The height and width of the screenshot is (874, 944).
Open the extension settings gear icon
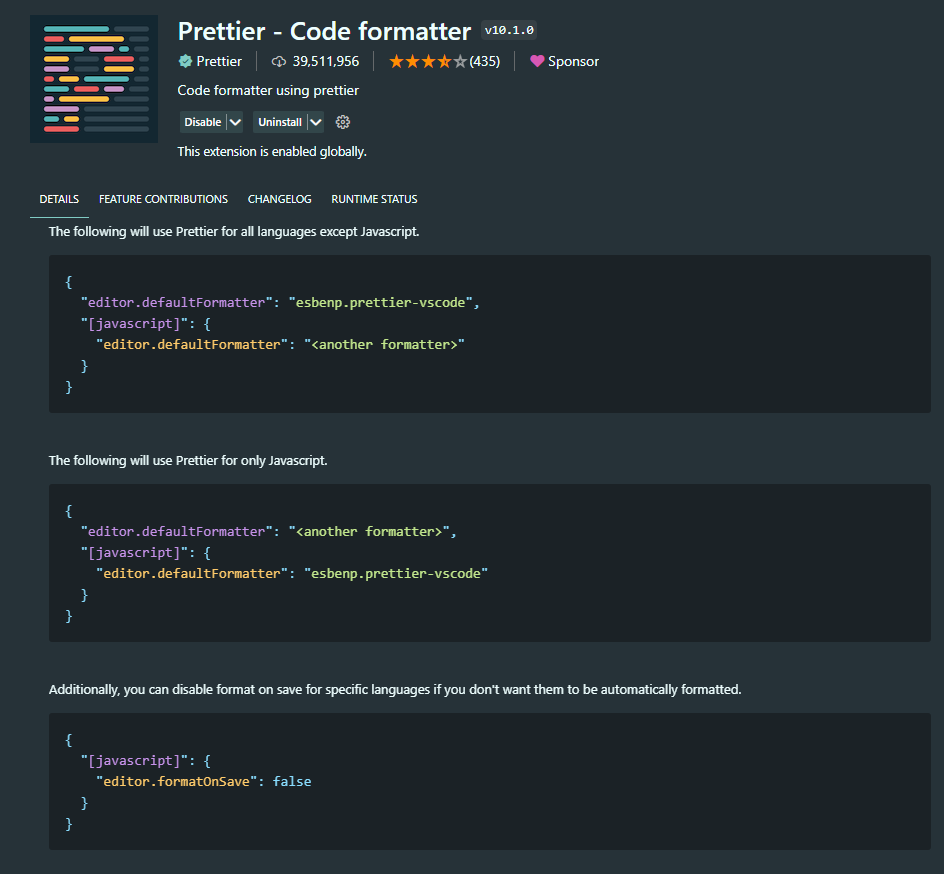(343, 122)
